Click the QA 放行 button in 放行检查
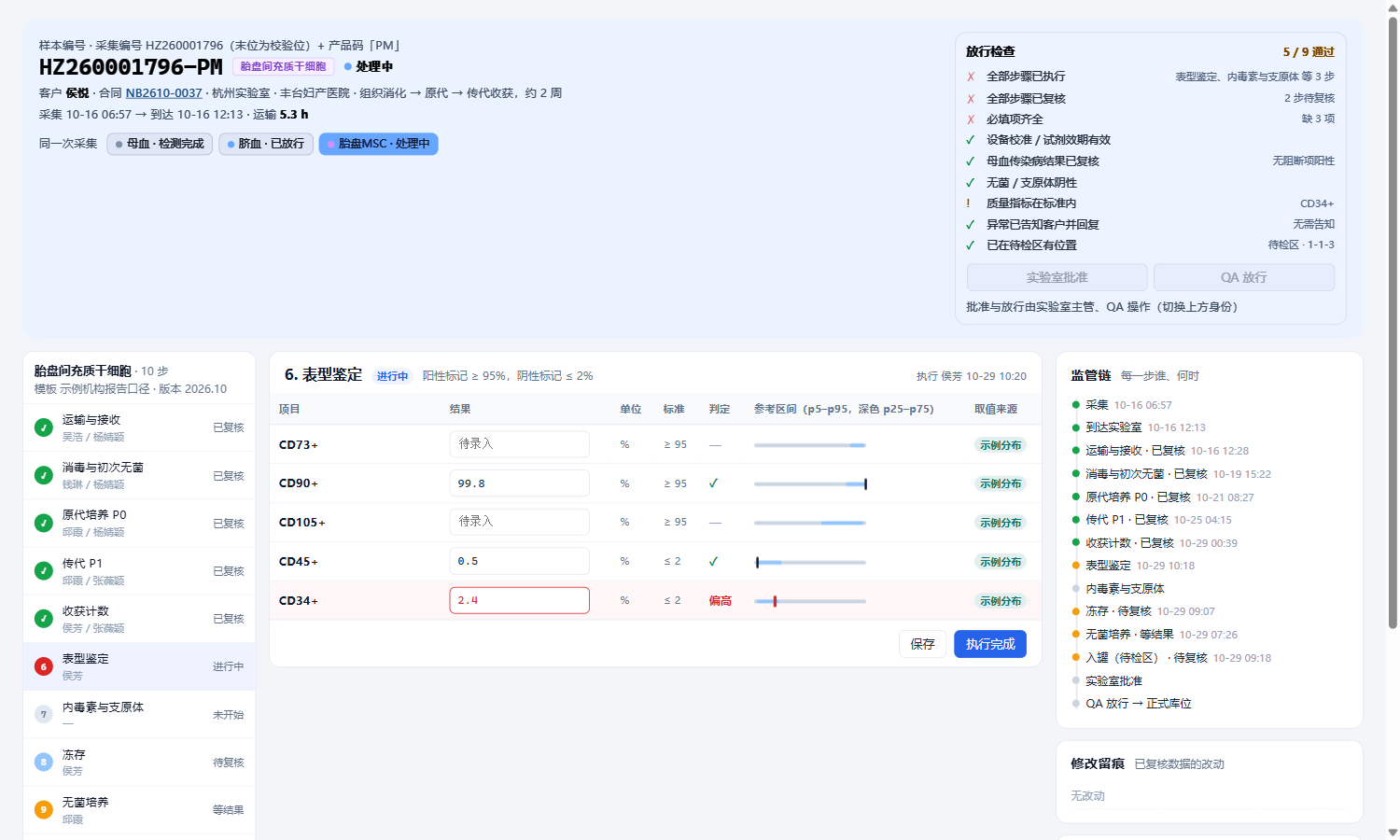This screenshot has height=840, width=1400. (x=1244, y=277)
